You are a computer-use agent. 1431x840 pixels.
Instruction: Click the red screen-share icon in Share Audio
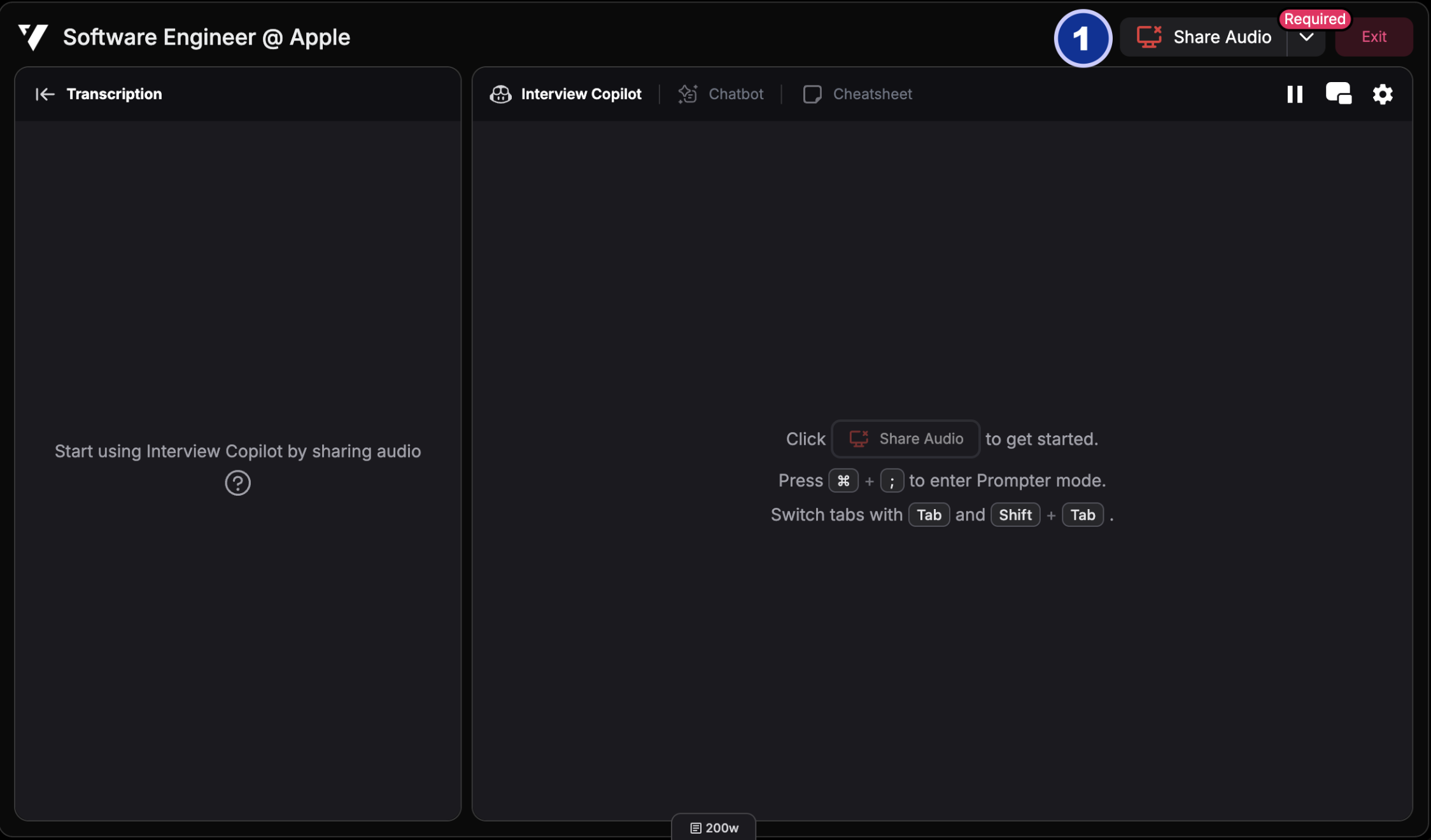point(1149,36)
